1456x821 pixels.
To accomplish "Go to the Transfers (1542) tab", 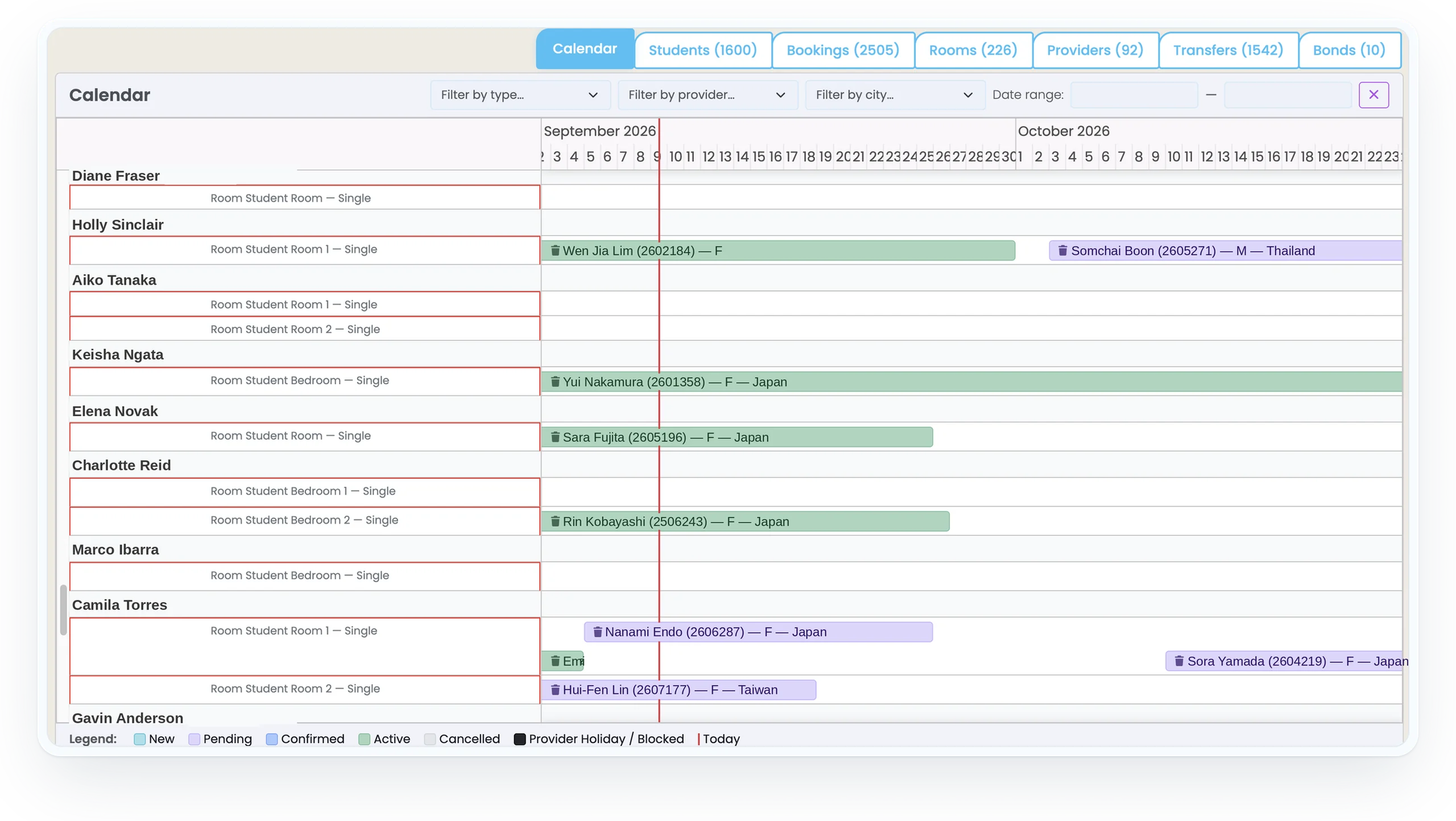I will pyautogui.click(x=1228, y=50).
